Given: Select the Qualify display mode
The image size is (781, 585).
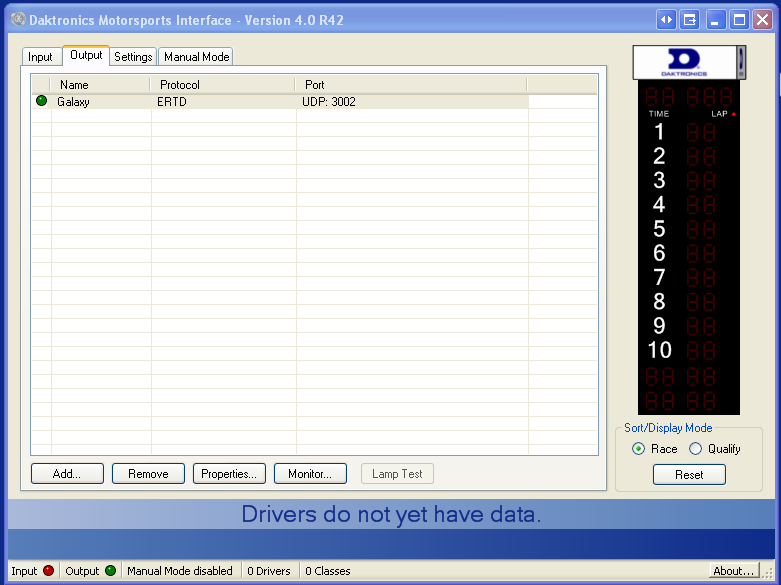Looking at the screenshot, I should coord(696,449).
